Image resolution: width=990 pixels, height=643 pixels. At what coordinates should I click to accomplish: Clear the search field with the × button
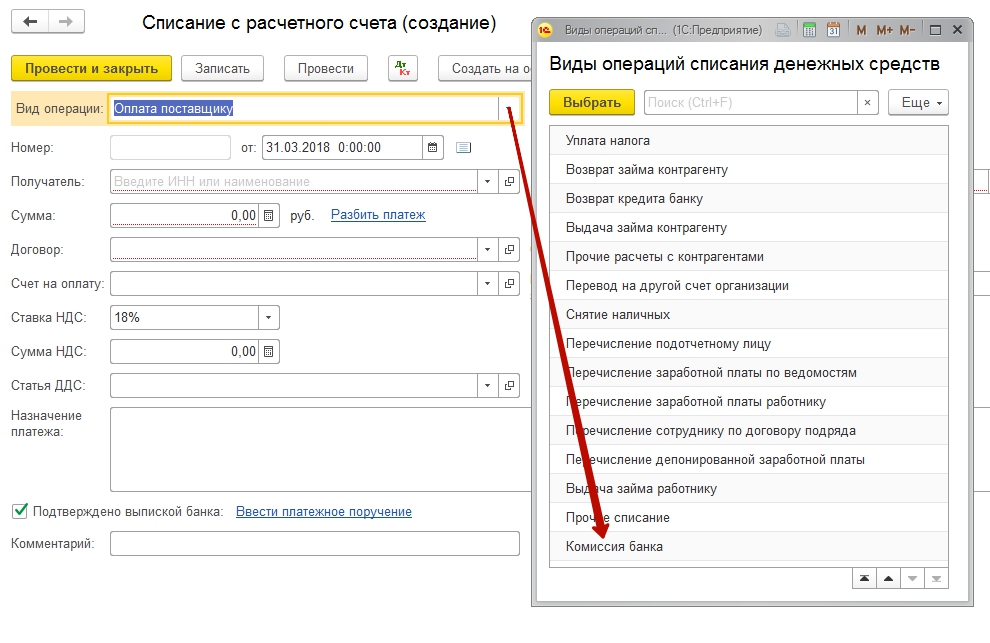click(x=868, y=102)
